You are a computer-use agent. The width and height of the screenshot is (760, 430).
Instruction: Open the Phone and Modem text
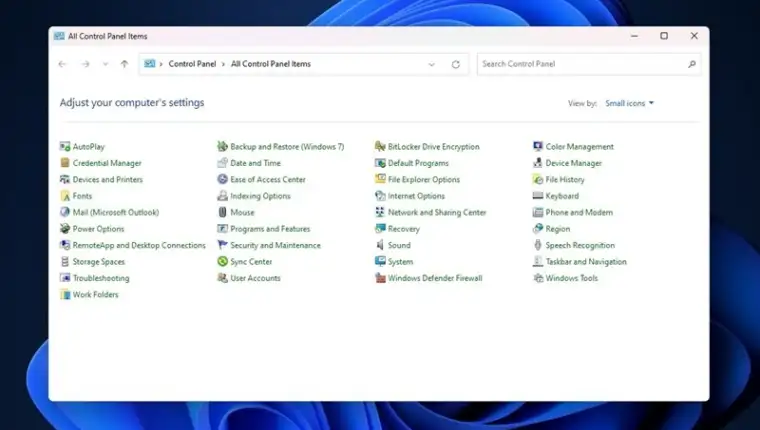[579, 212]
